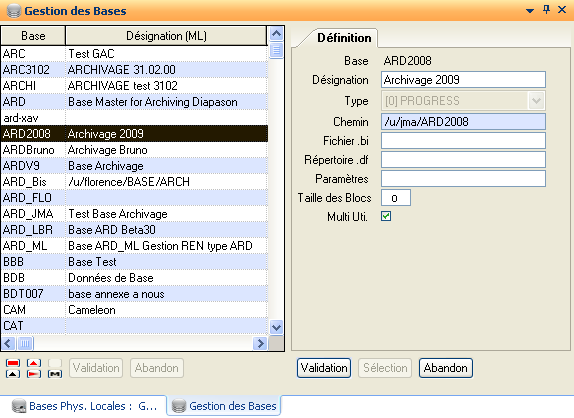The image size is (574, 418).
Task: Click the list's vertical scrollbar down arrow
Action: click(276, 327)
